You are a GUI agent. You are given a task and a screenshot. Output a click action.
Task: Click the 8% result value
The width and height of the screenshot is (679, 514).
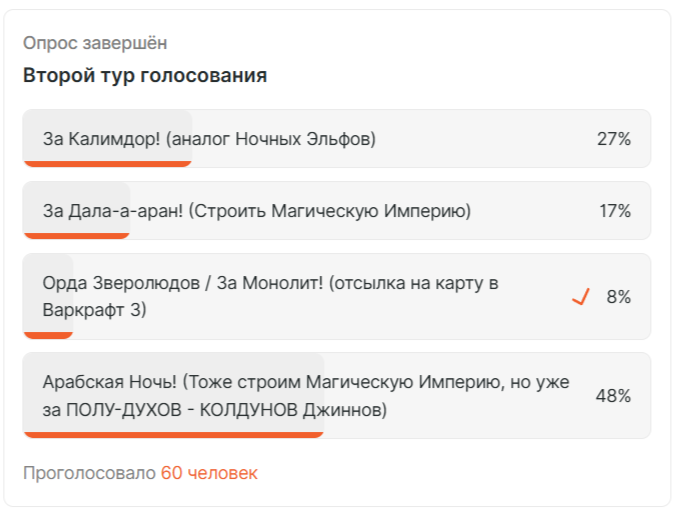618,297
